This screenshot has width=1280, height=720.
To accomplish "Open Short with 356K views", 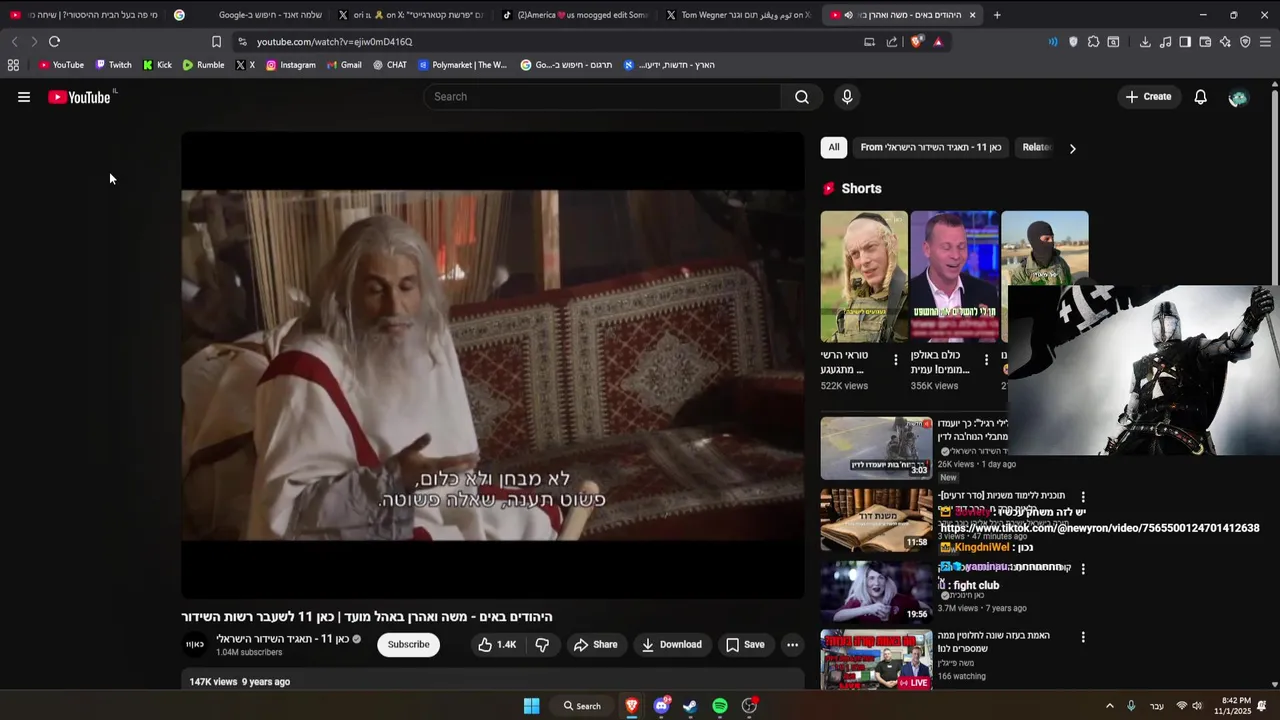I will (954, 276).
